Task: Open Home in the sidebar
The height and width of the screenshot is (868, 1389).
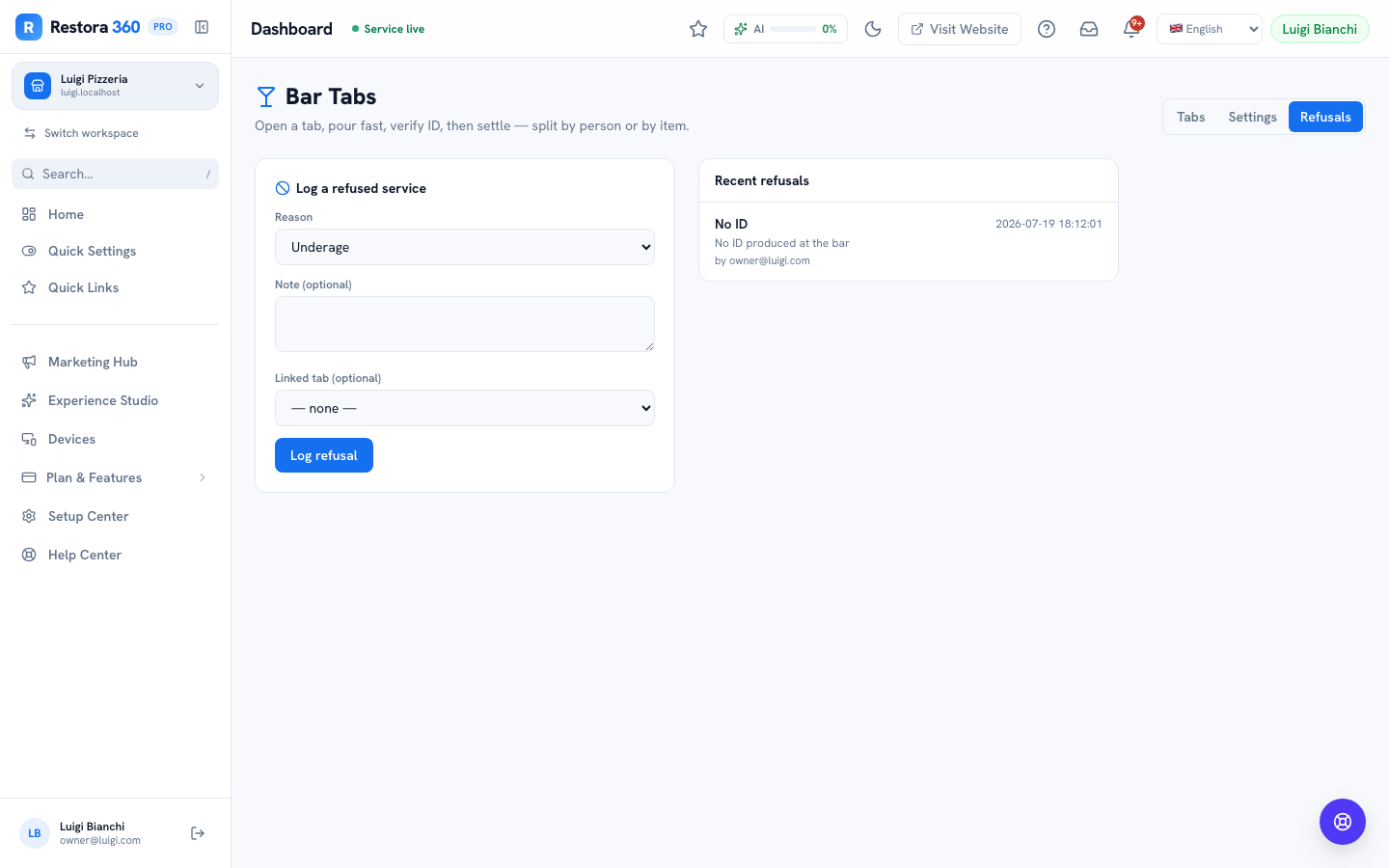Action: tap(115, 214)
